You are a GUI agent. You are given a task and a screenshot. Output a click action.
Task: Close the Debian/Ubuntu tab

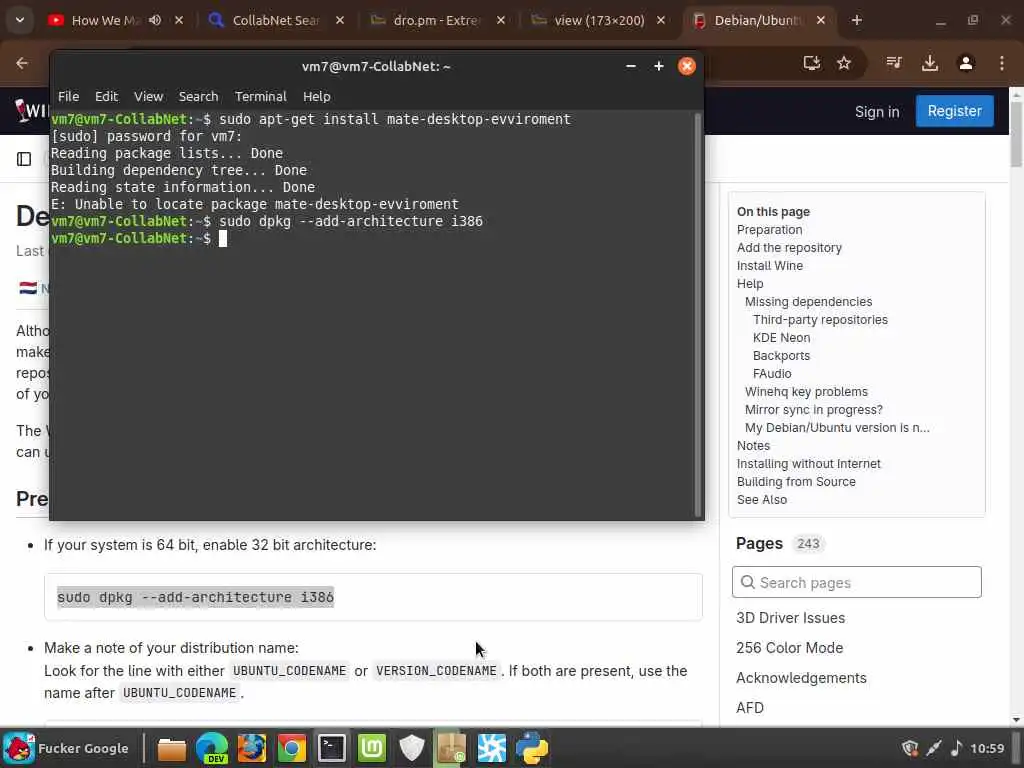[x=821, y=20]
